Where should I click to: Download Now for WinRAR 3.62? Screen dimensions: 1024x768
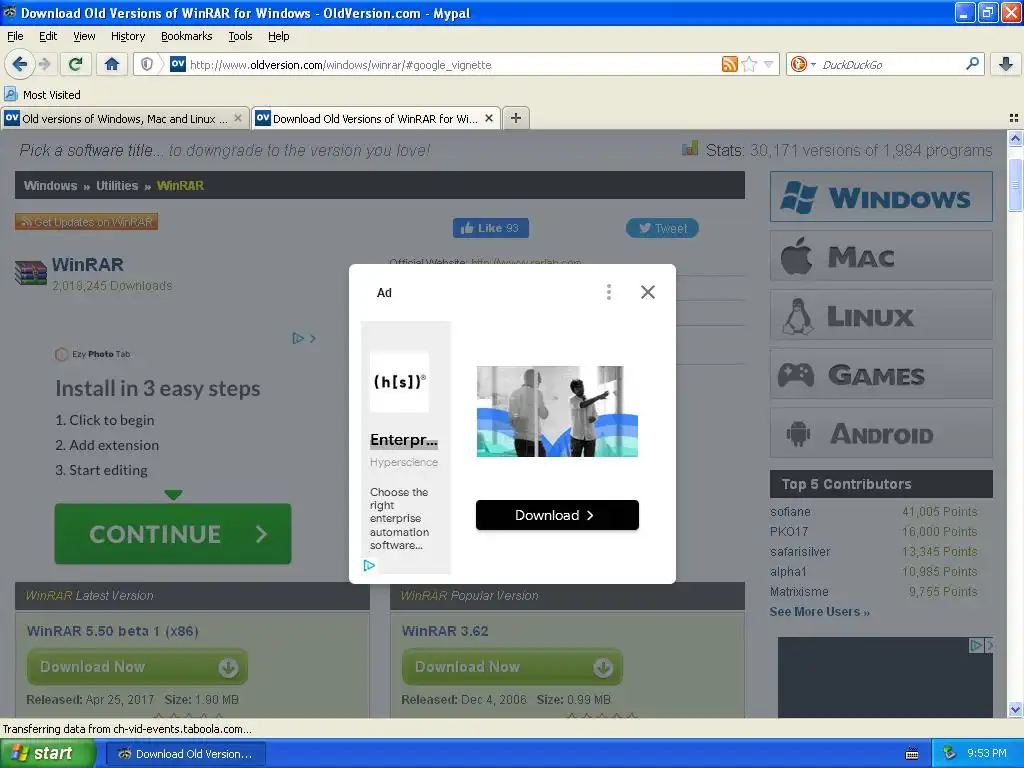pyautogui.click(x=512, y=667)
